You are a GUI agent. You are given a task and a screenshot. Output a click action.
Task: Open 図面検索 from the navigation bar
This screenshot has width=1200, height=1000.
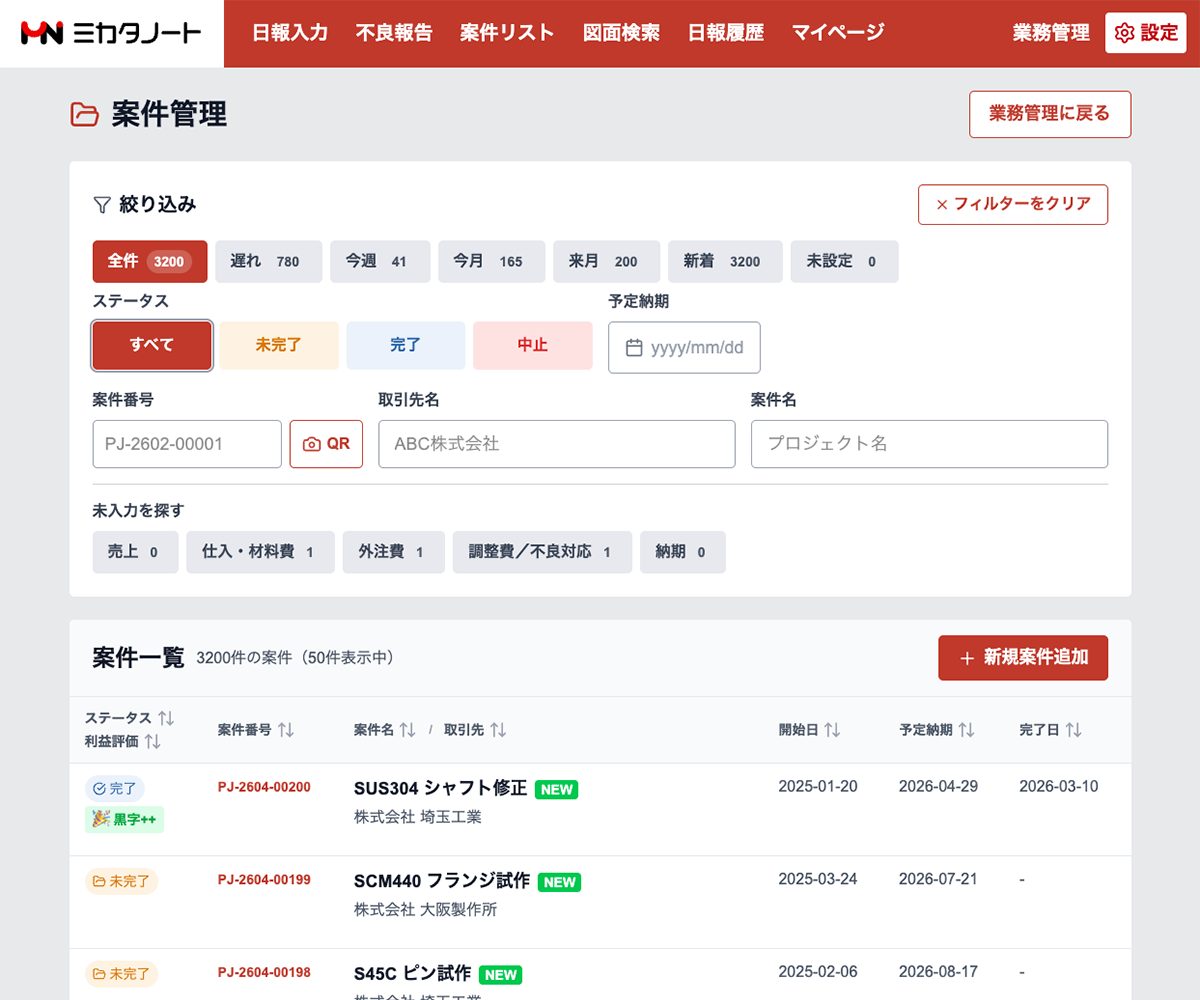[621, 32]
